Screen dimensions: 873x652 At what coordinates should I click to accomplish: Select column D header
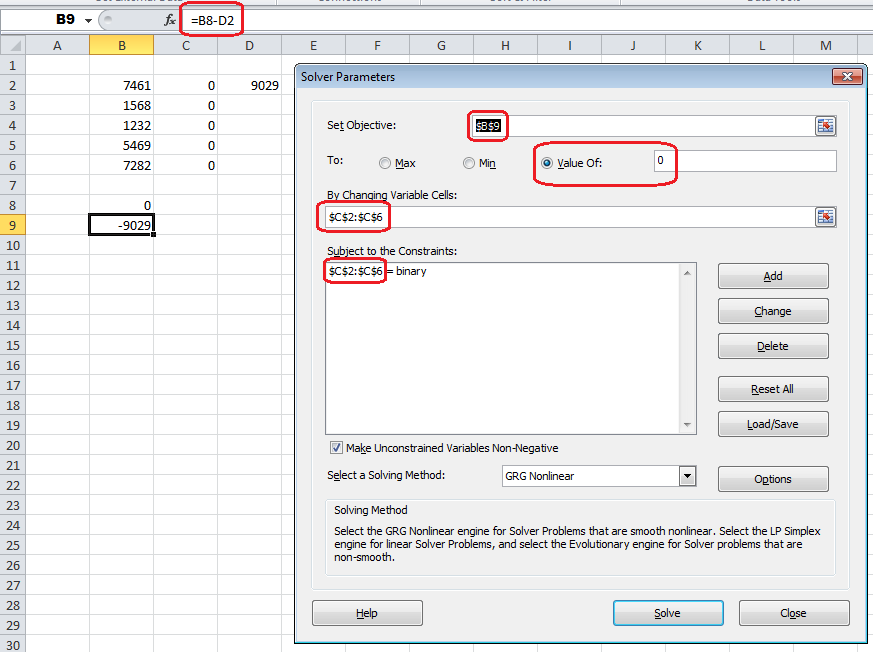point(249,46)
